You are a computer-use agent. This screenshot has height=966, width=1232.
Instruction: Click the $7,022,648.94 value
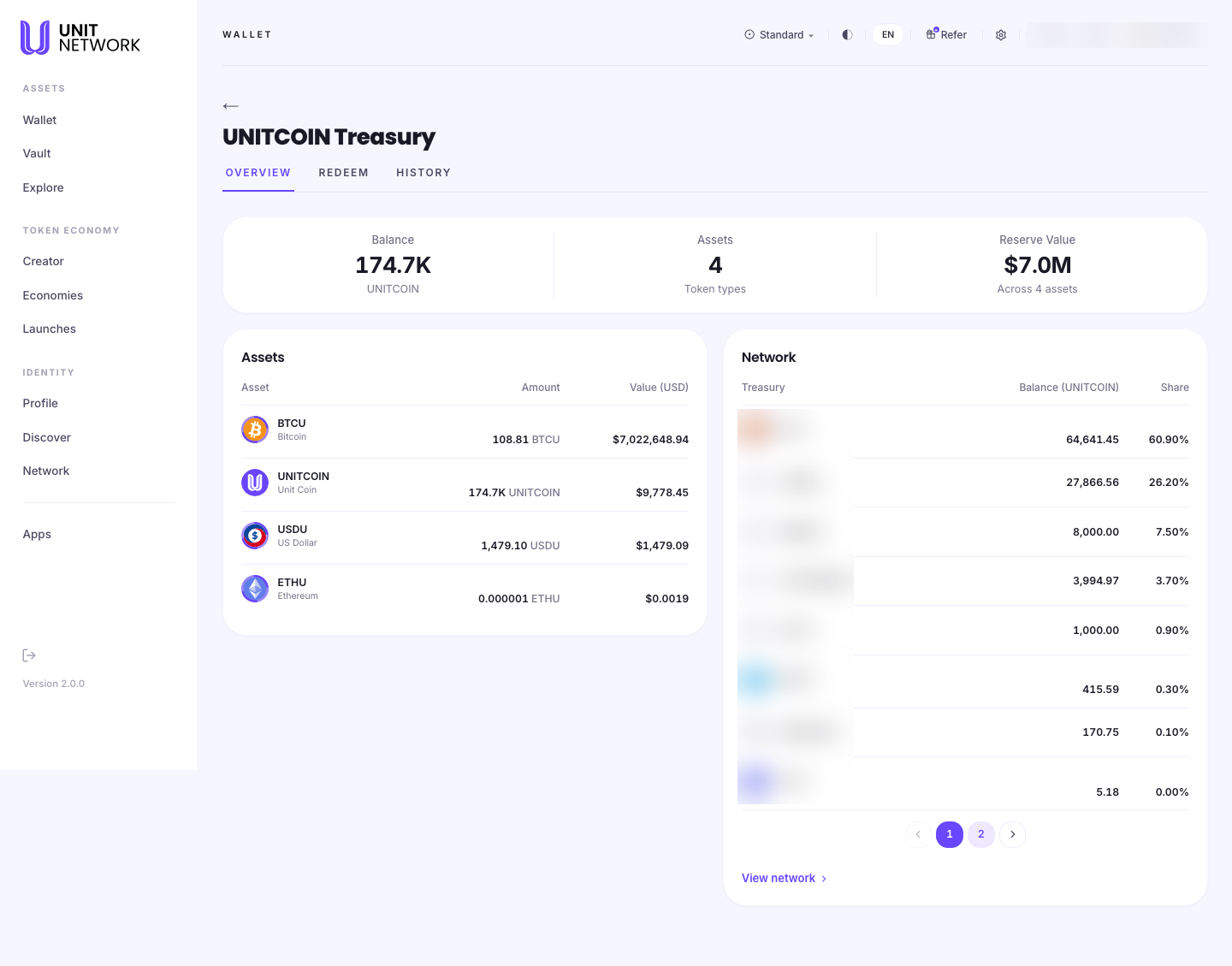click(x=651, y=440)
